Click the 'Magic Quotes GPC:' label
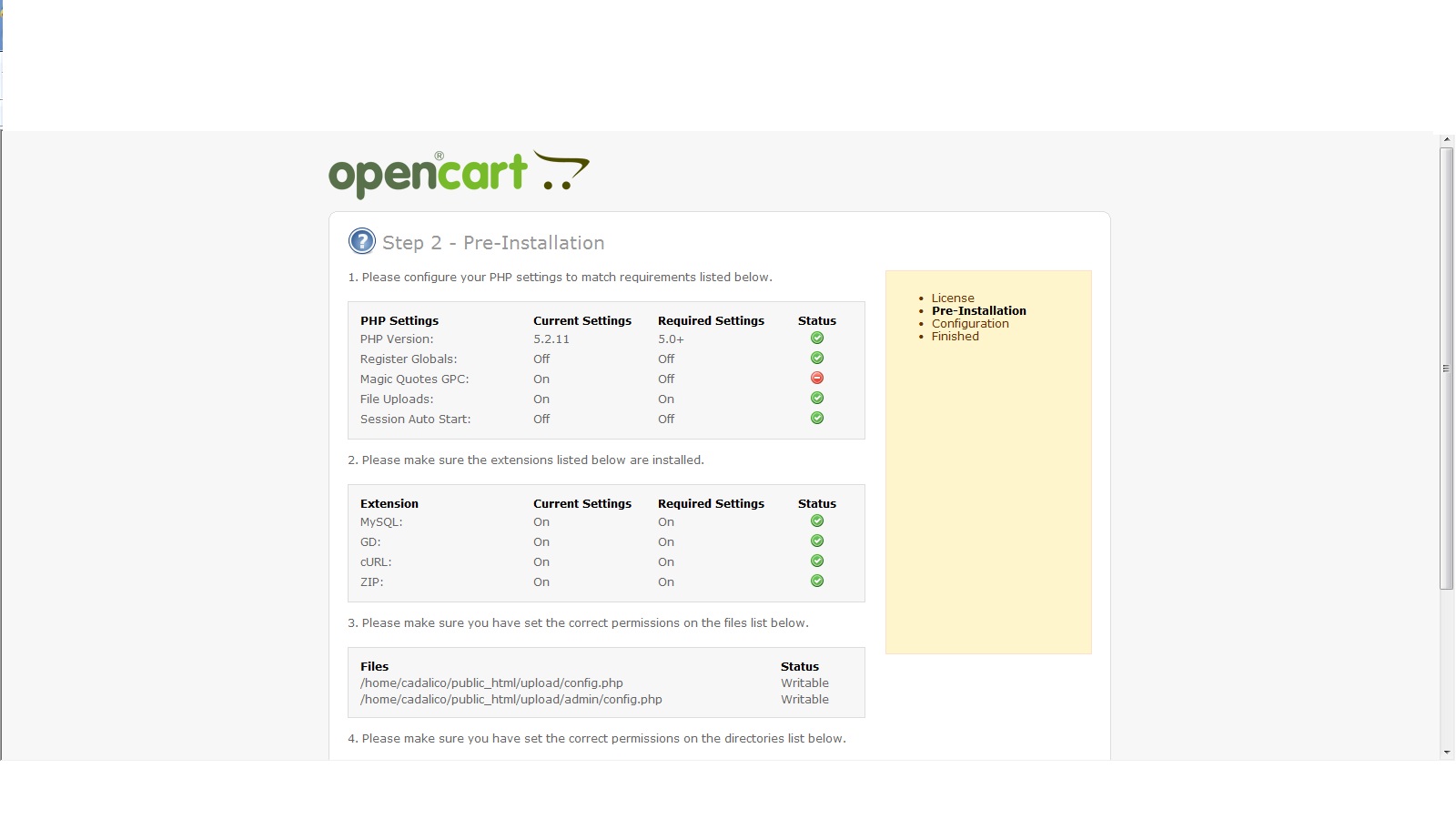1456x819 pixels. point(414,379)
